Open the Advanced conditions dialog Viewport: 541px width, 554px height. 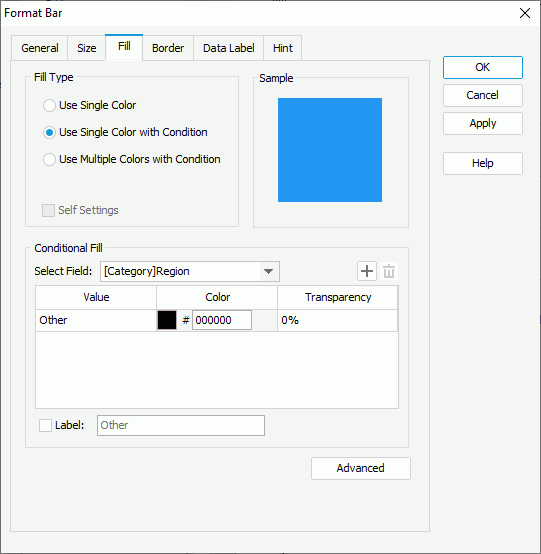tap(361, 468)
